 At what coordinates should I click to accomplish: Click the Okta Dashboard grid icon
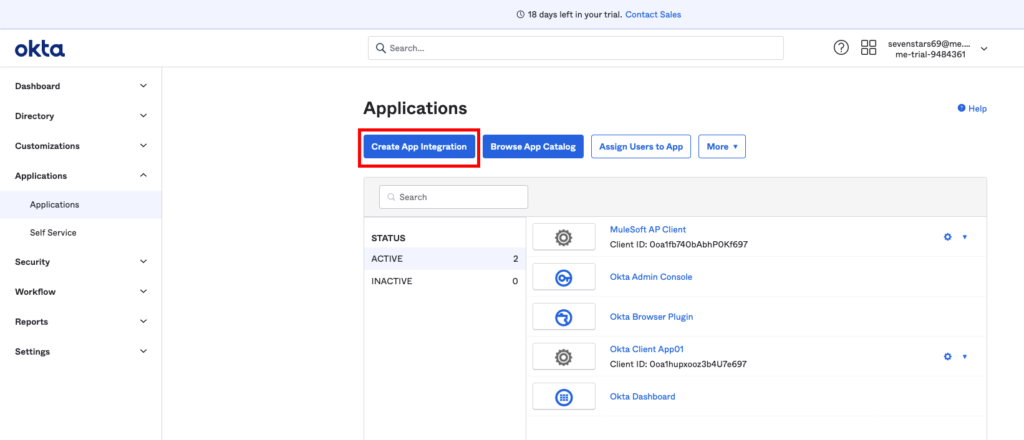[x=563, y=397]
